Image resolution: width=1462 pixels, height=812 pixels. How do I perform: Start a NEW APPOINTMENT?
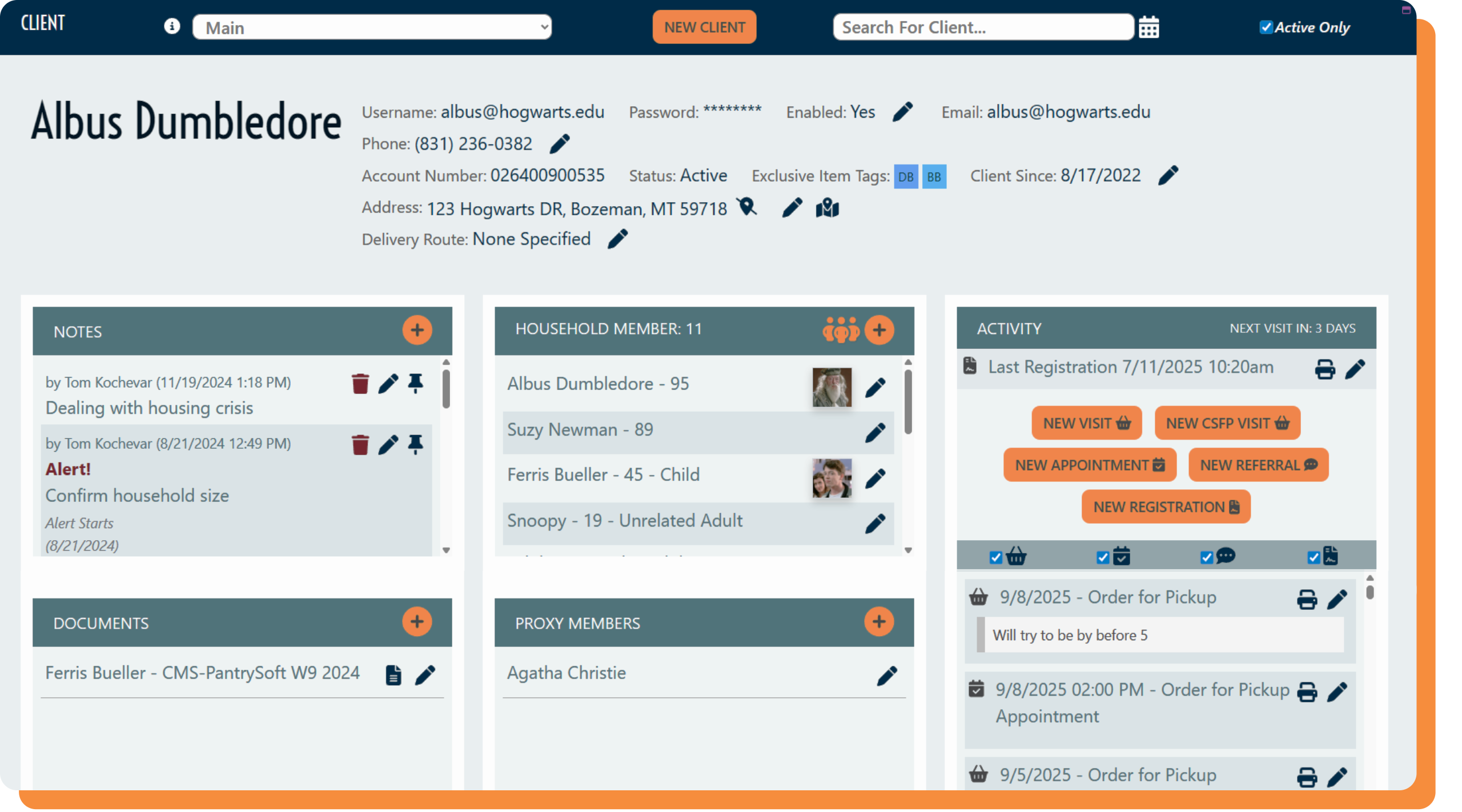1089,465
